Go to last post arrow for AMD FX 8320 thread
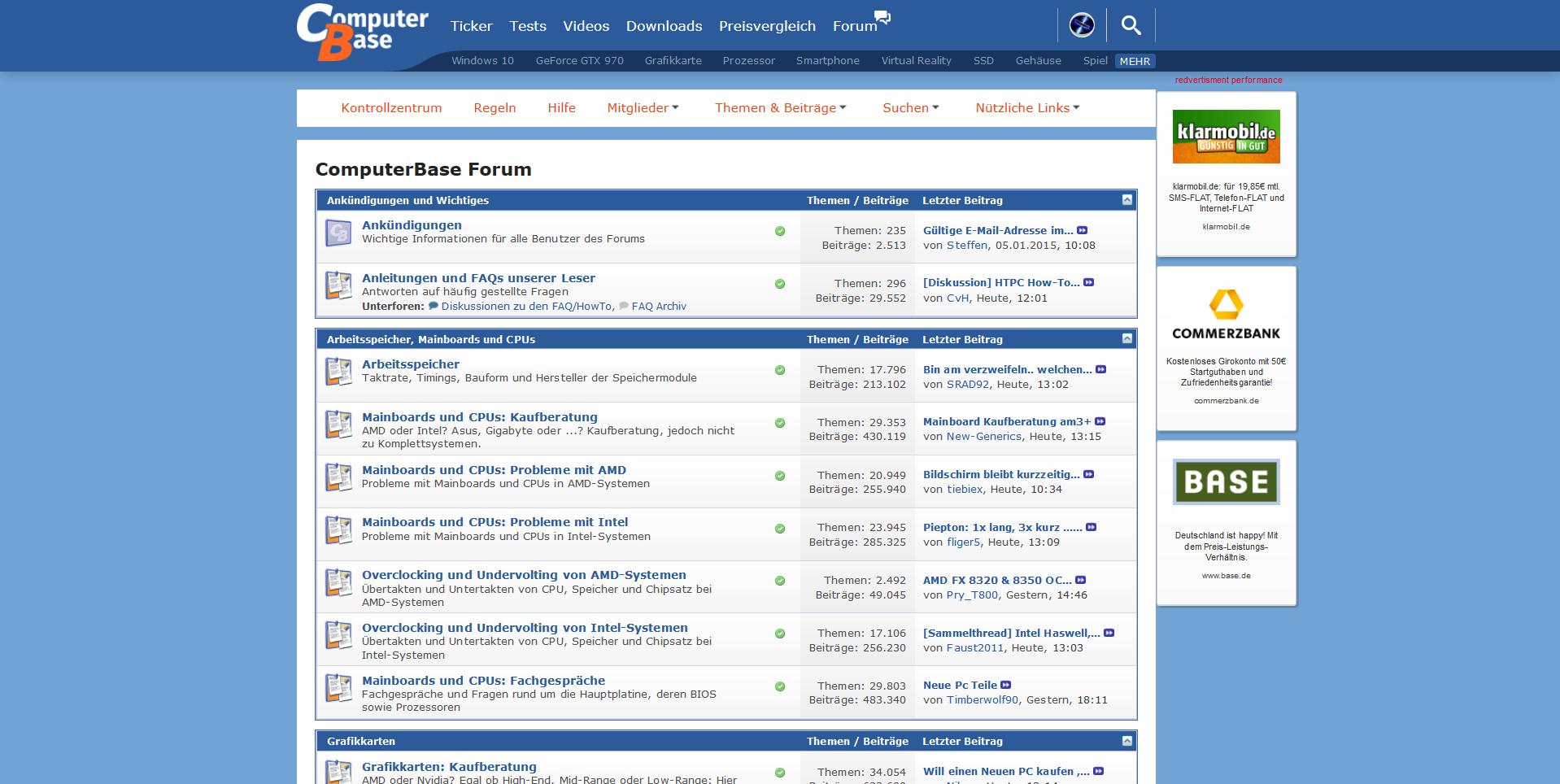The height and width of the screenshot is (784, 1560). point(1080,580)
